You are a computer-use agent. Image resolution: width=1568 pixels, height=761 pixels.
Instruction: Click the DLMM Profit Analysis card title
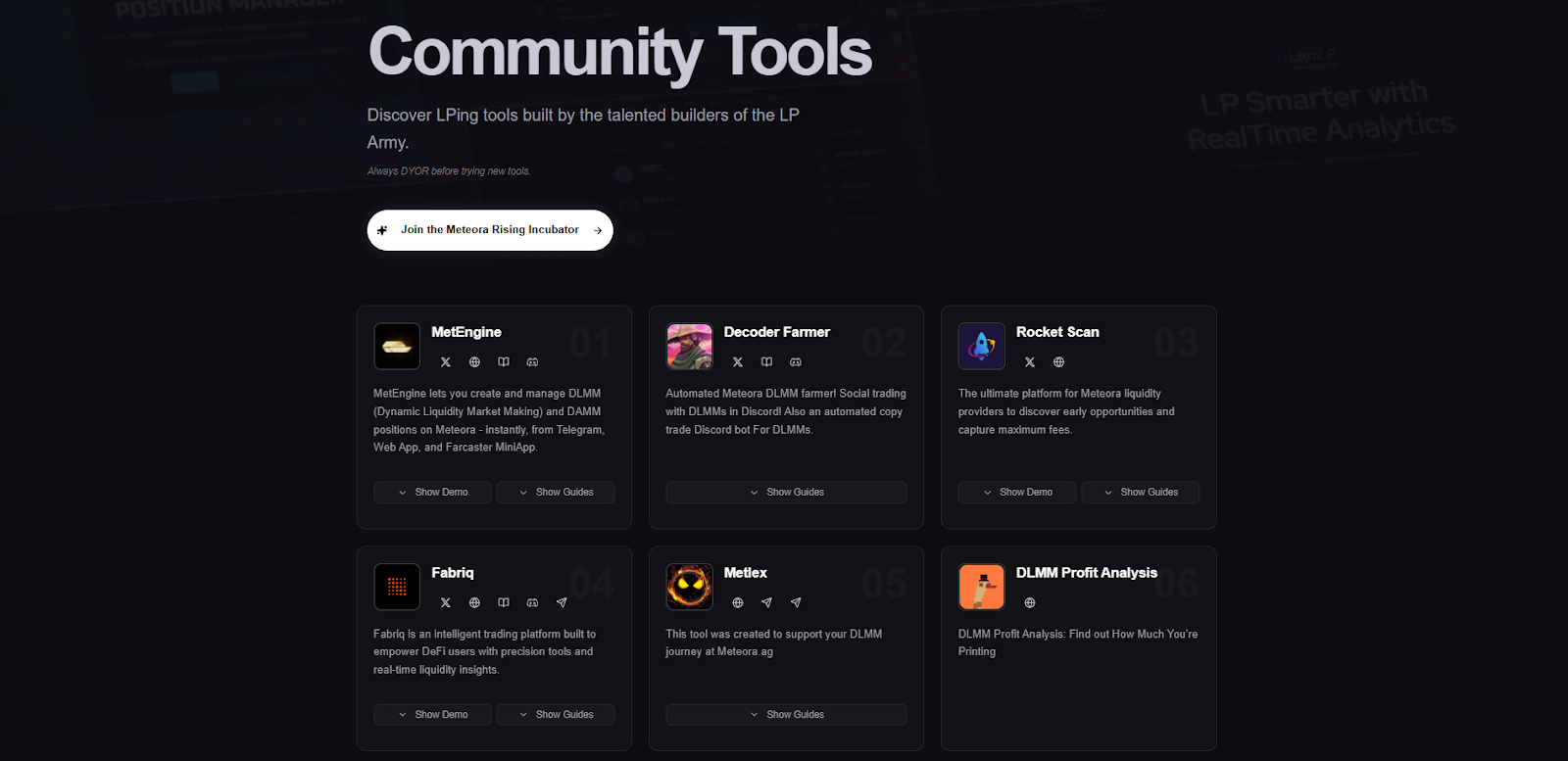[1087, 573]
